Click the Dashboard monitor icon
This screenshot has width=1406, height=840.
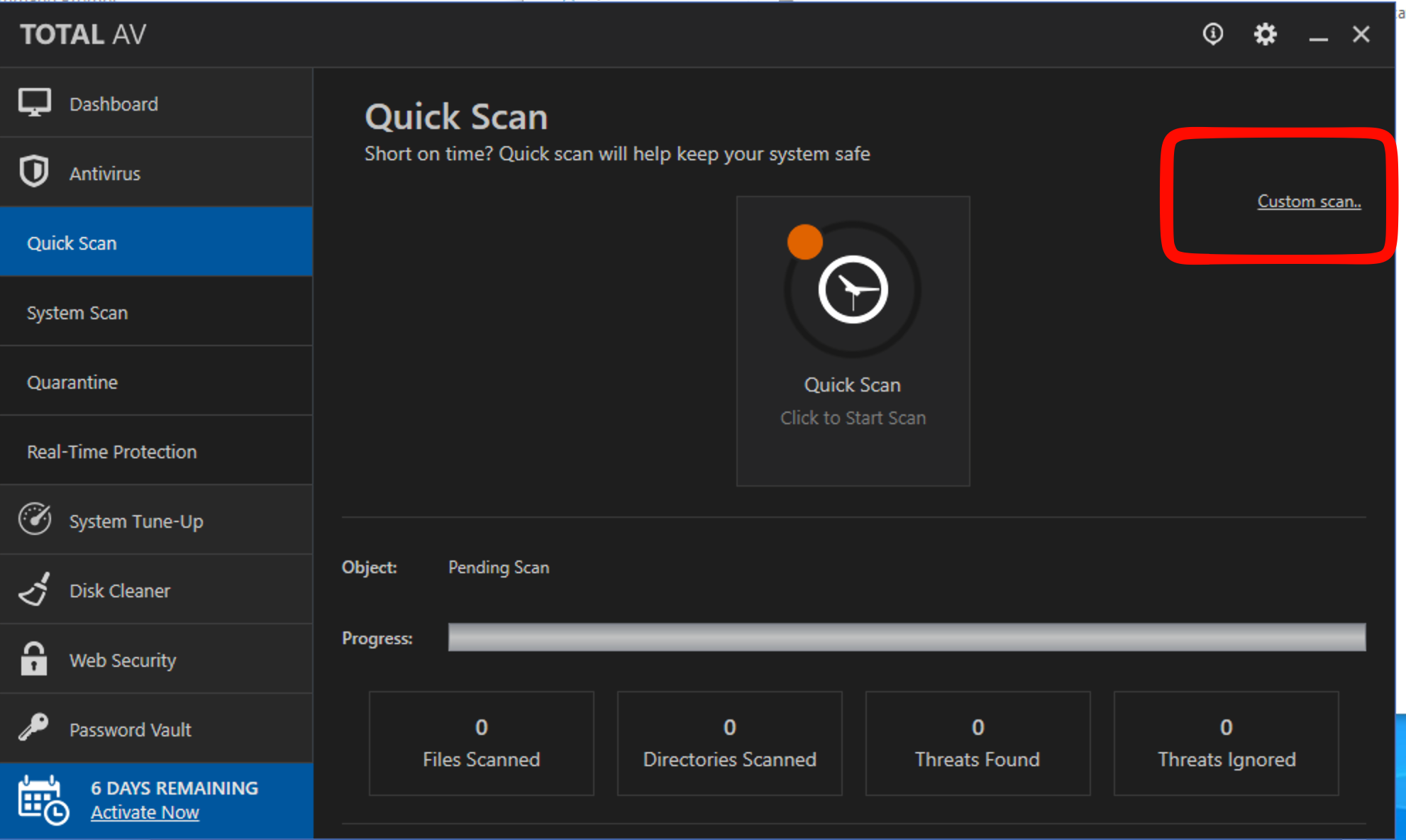point(34,103)
